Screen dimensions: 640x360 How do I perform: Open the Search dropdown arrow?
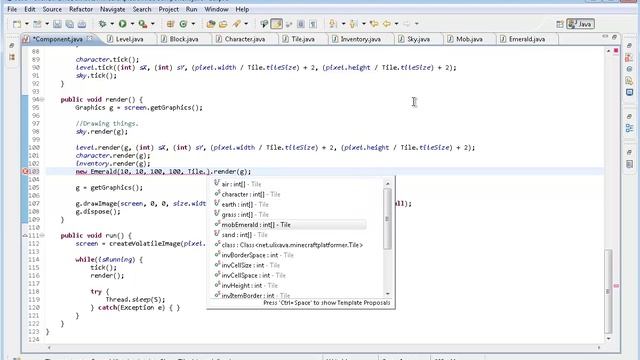click(246, 24)
